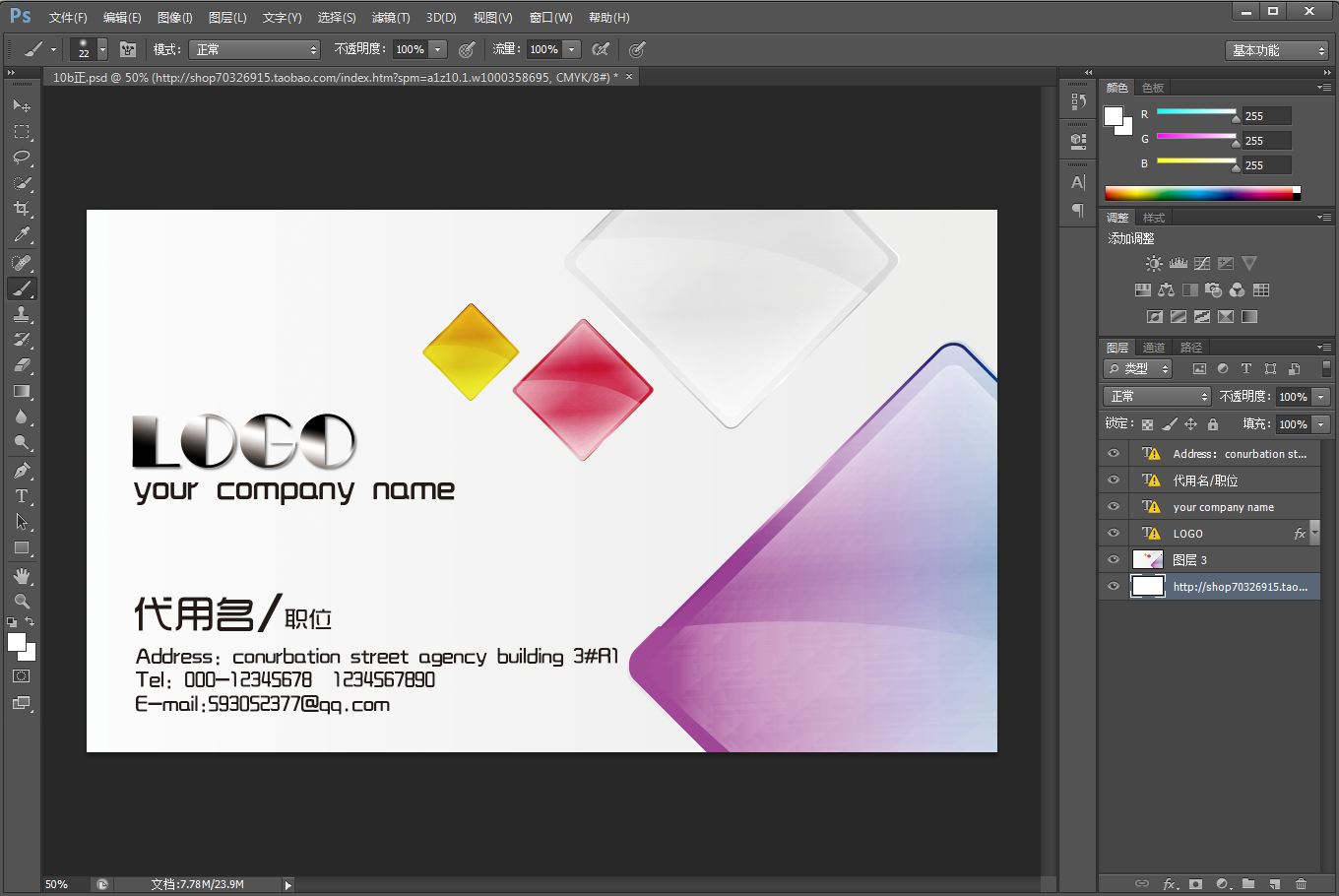Select the Path Selection tool
Image resolution: width=1339 pixels, height=896 pixels.
tap(22, 522)
